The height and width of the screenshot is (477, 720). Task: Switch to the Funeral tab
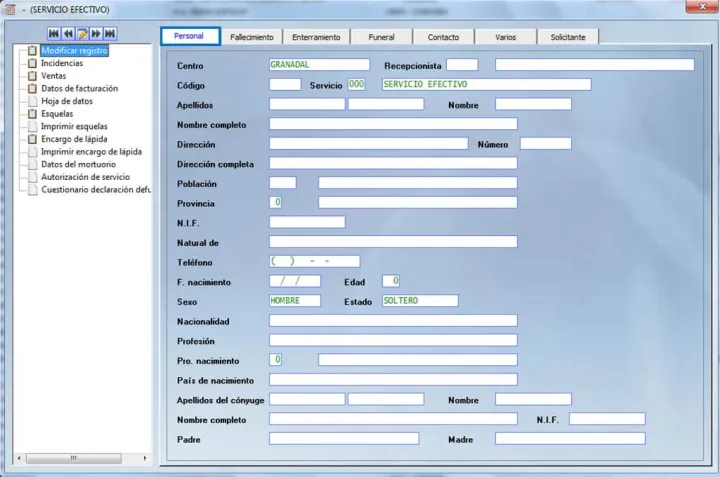380,37
